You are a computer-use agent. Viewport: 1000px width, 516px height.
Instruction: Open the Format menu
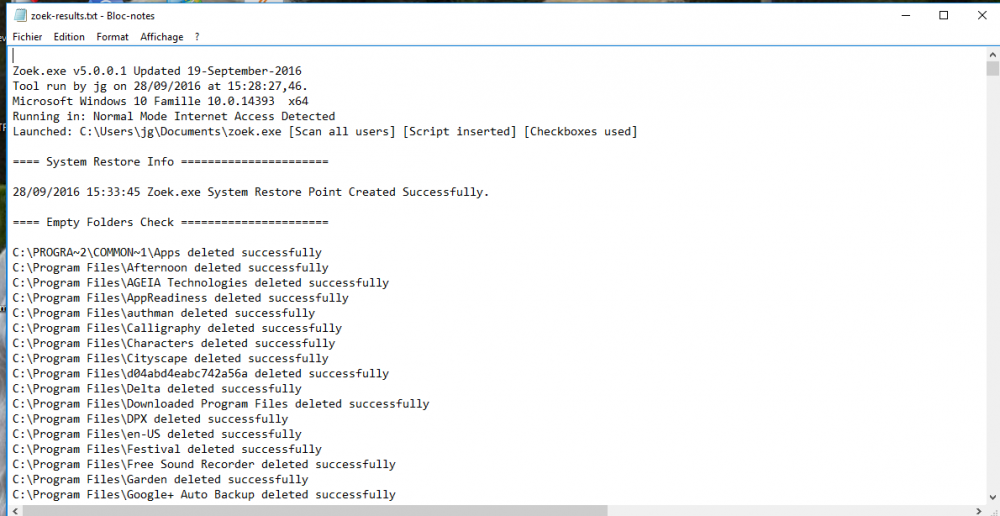(112, 37)
